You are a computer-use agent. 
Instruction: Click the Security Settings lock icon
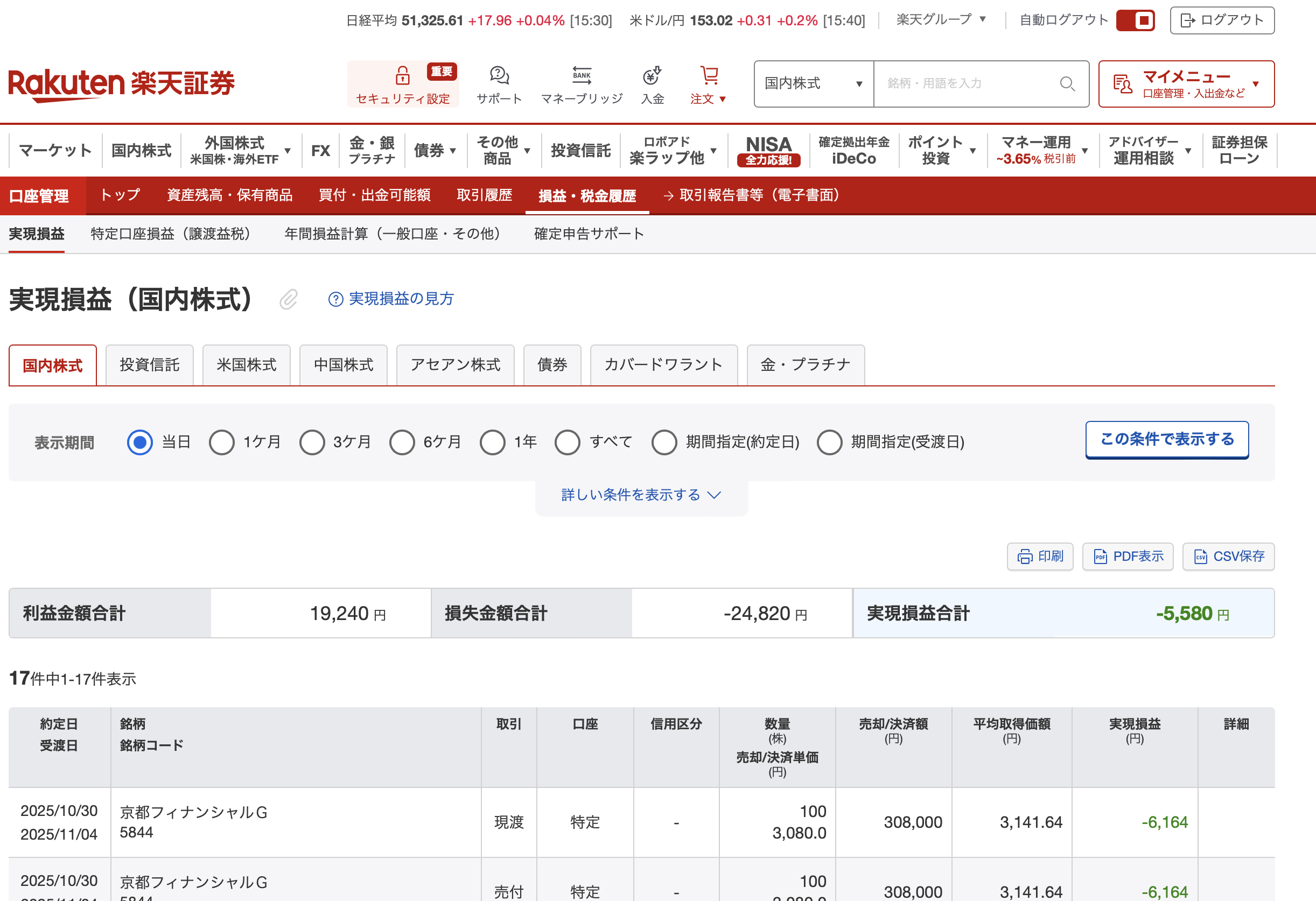coord(402,75)
